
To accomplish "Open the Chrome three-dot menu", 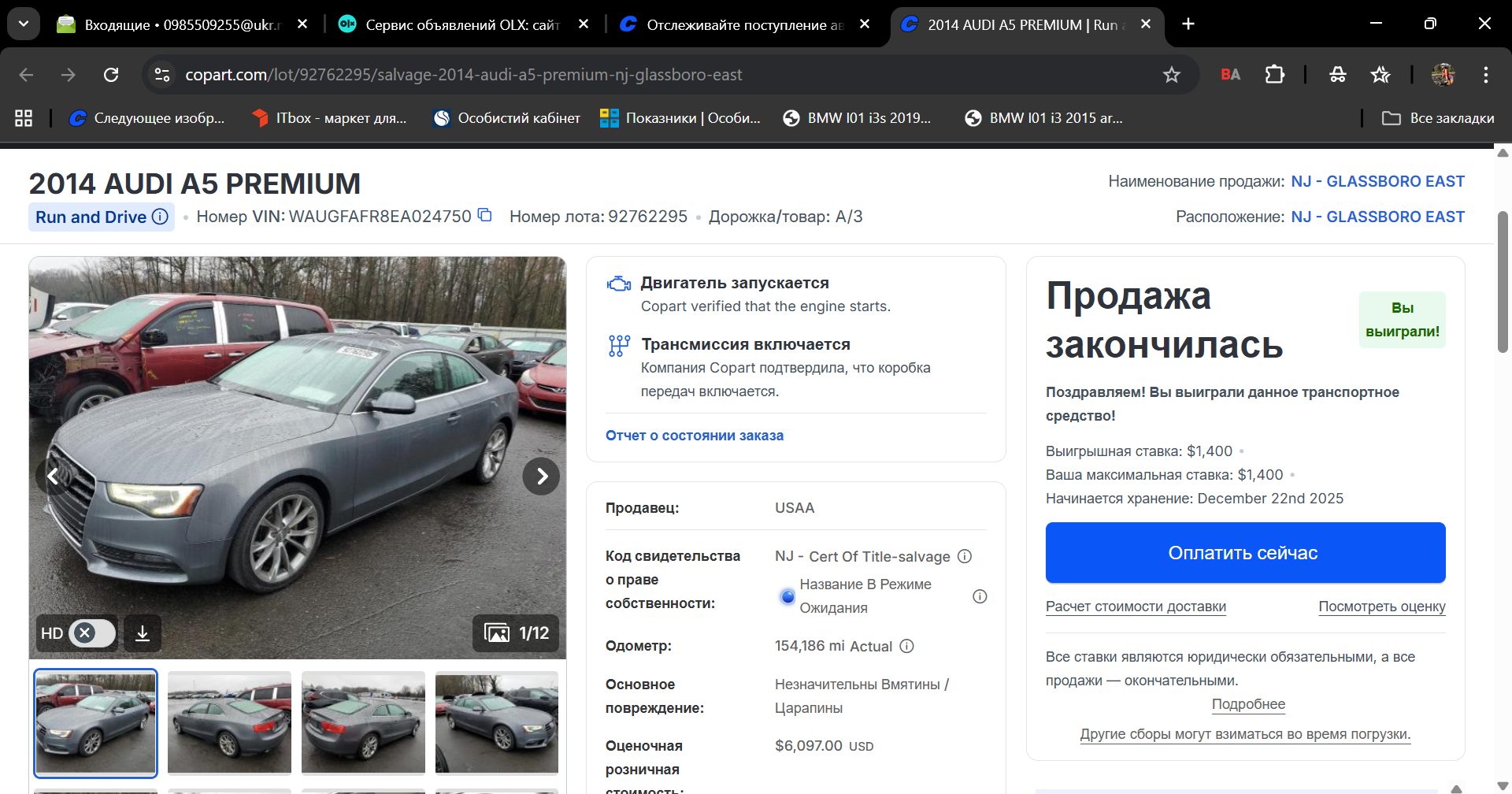I will [x=1485, y=74].
